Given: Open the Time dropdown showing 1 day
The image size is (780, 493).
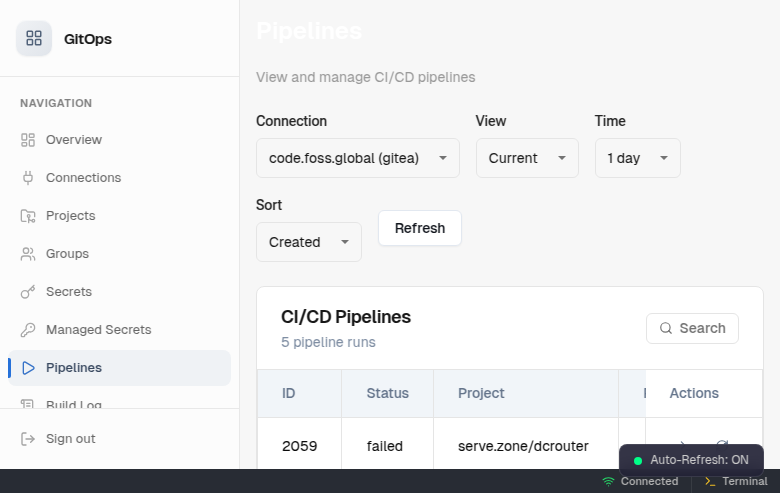Looking at the screenshot, I should [637, 158].
